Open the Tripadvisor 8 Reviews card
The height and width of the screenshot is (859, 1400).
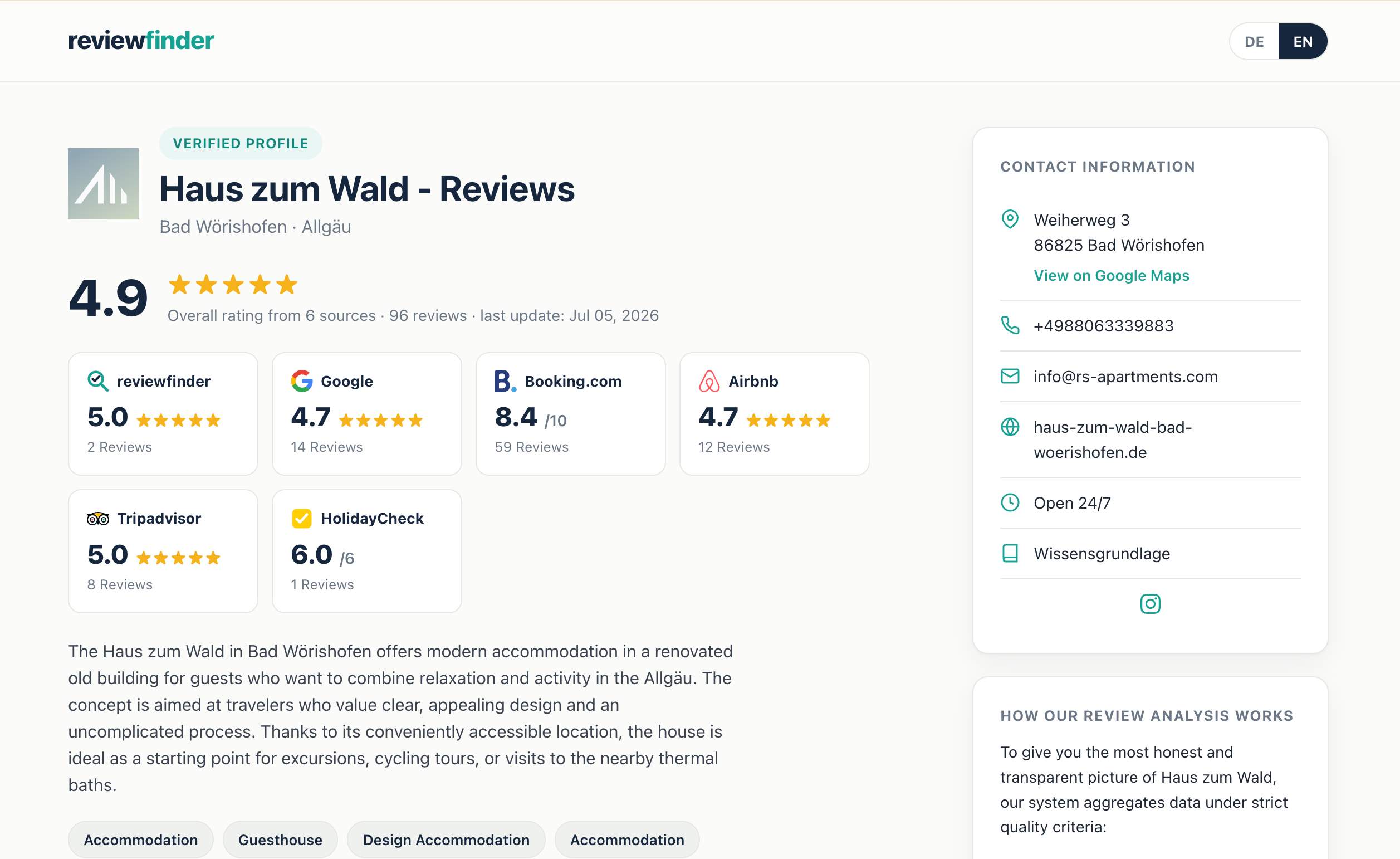pyautogui.click(x=163, y=551)
